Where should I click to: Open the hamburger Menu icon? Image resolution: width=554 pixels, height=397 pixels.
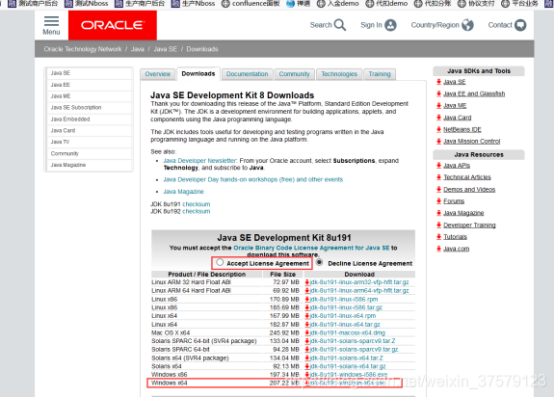click(x=51, y=21)
